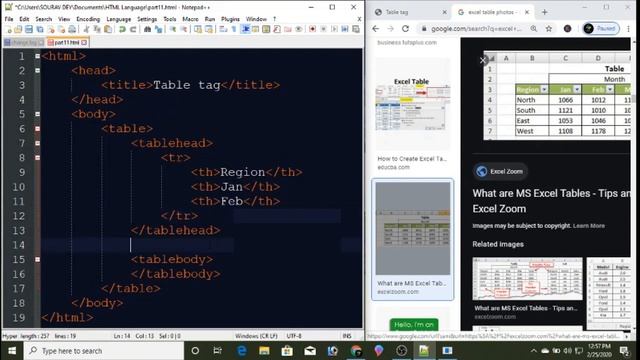Collapse the tablehead fold marker on line 7

coord(38,143)
